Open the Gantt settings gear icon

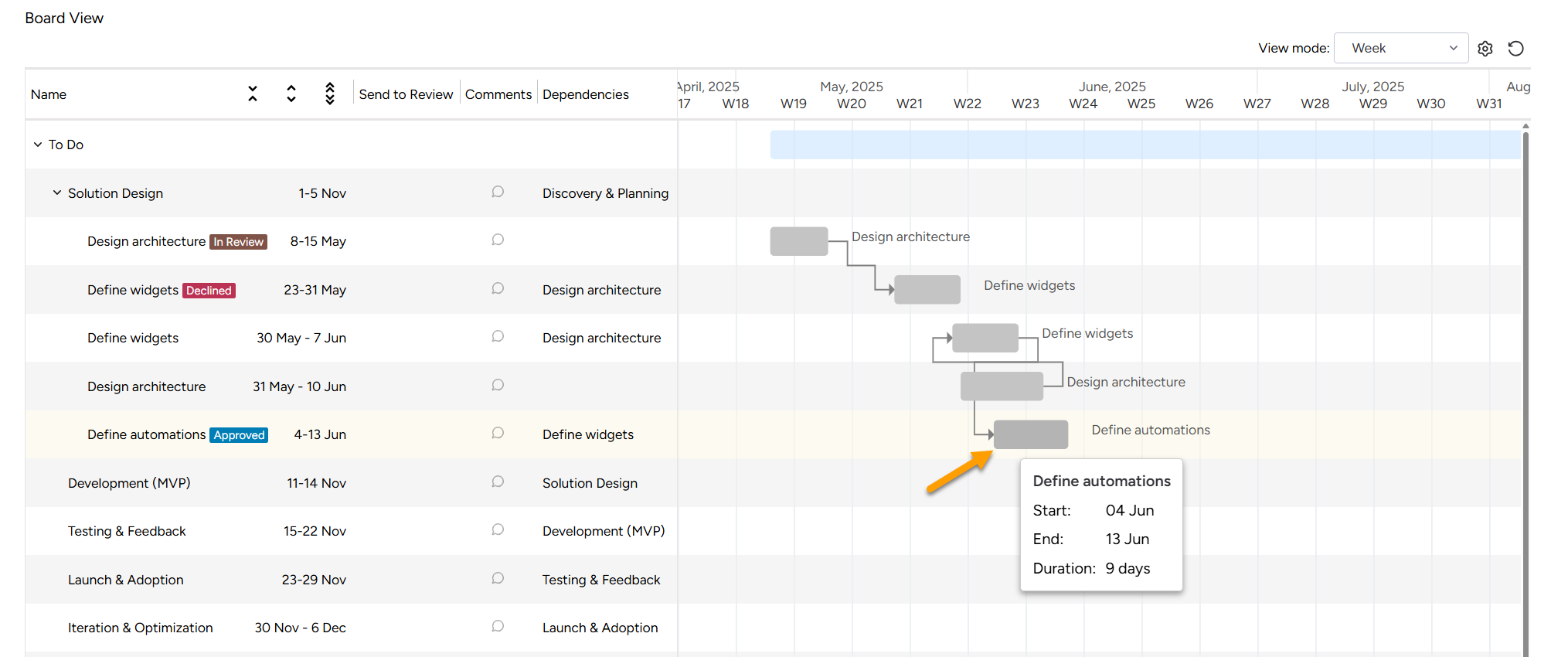1485,49
